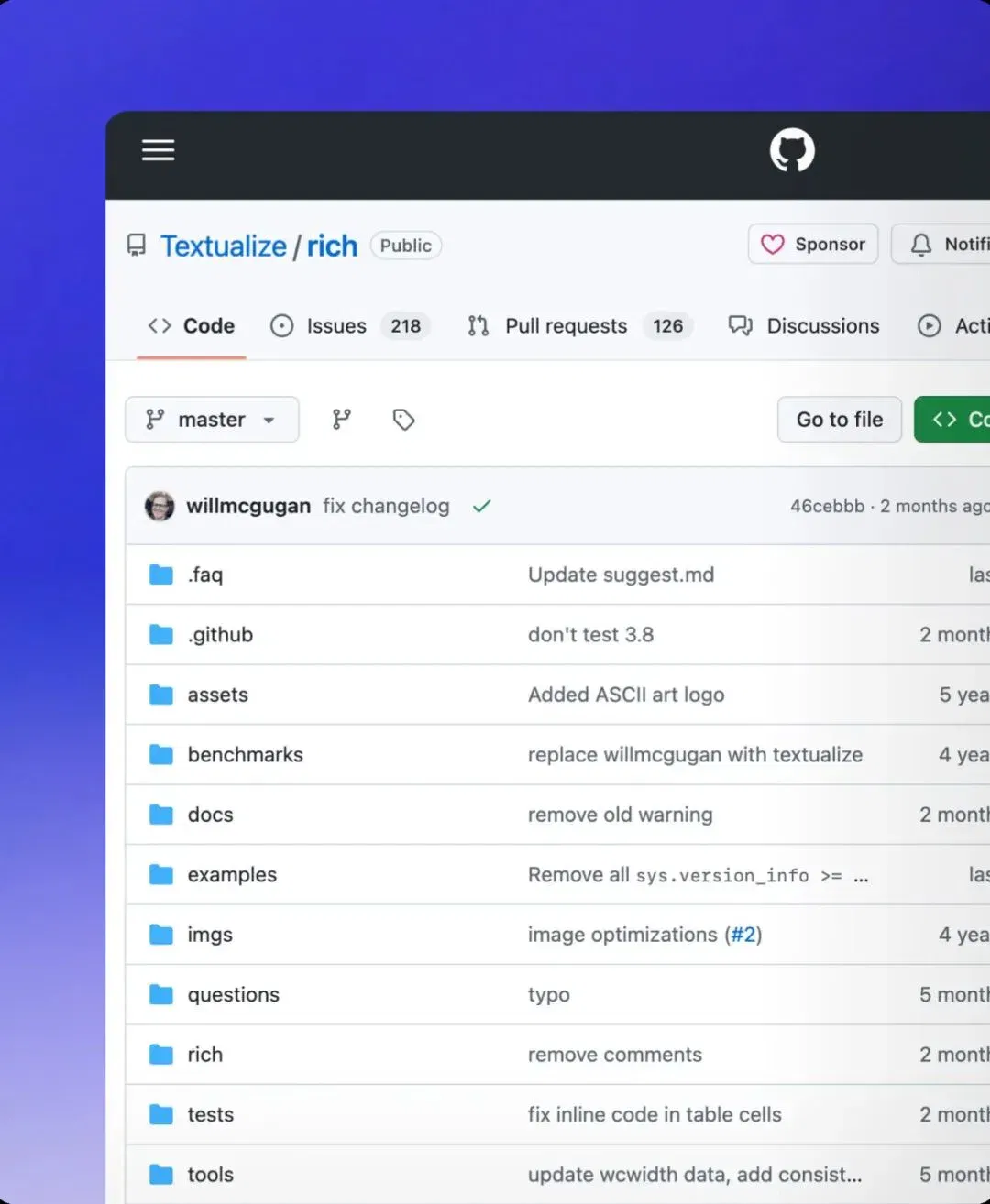Viewport: 990px width, 1204px height.
Task: Open the typo commit message
Action: [x=548, y=995]
